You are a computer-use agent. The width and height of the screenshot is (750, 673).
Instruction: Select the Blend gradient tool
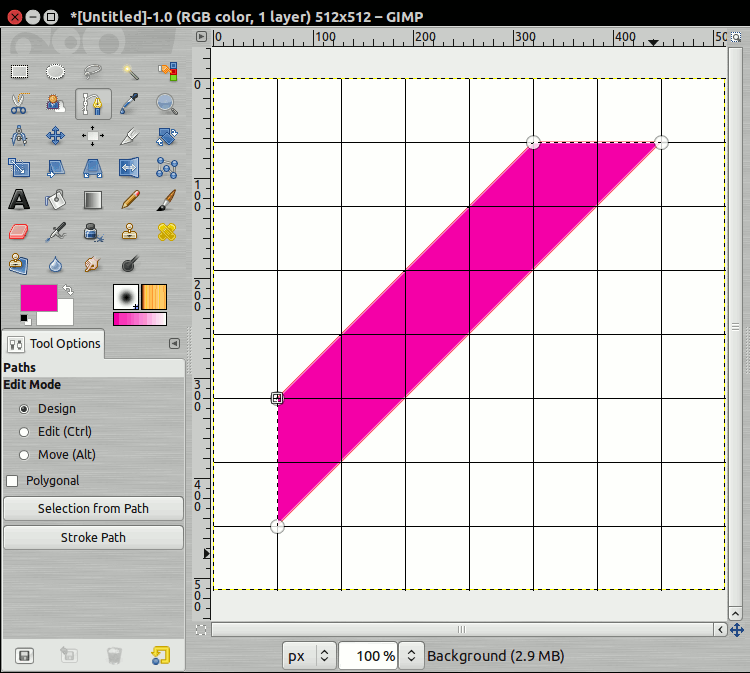click(93, 200)
